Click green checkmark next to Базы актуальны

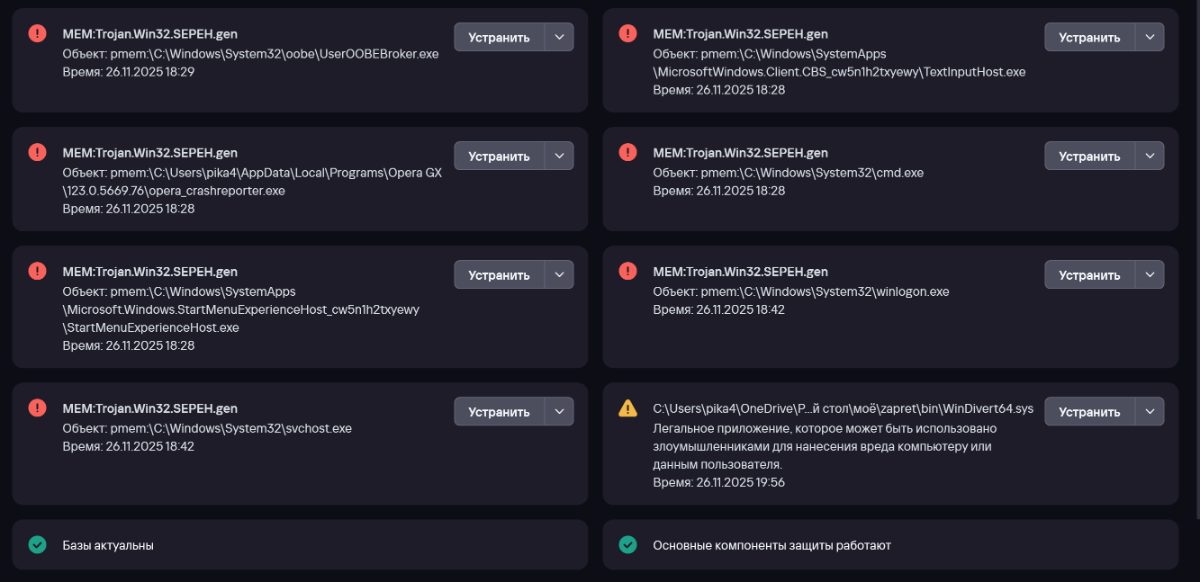(37, 545)
